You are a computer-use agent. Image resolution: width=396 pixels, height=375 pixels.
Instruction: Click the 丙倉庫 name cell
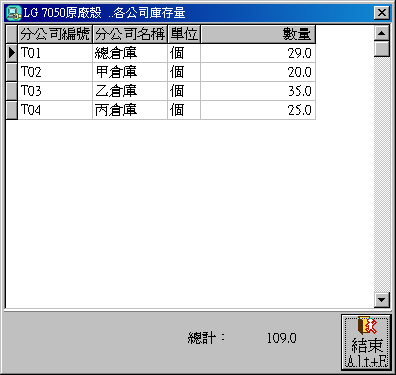[x=130, y=110]
